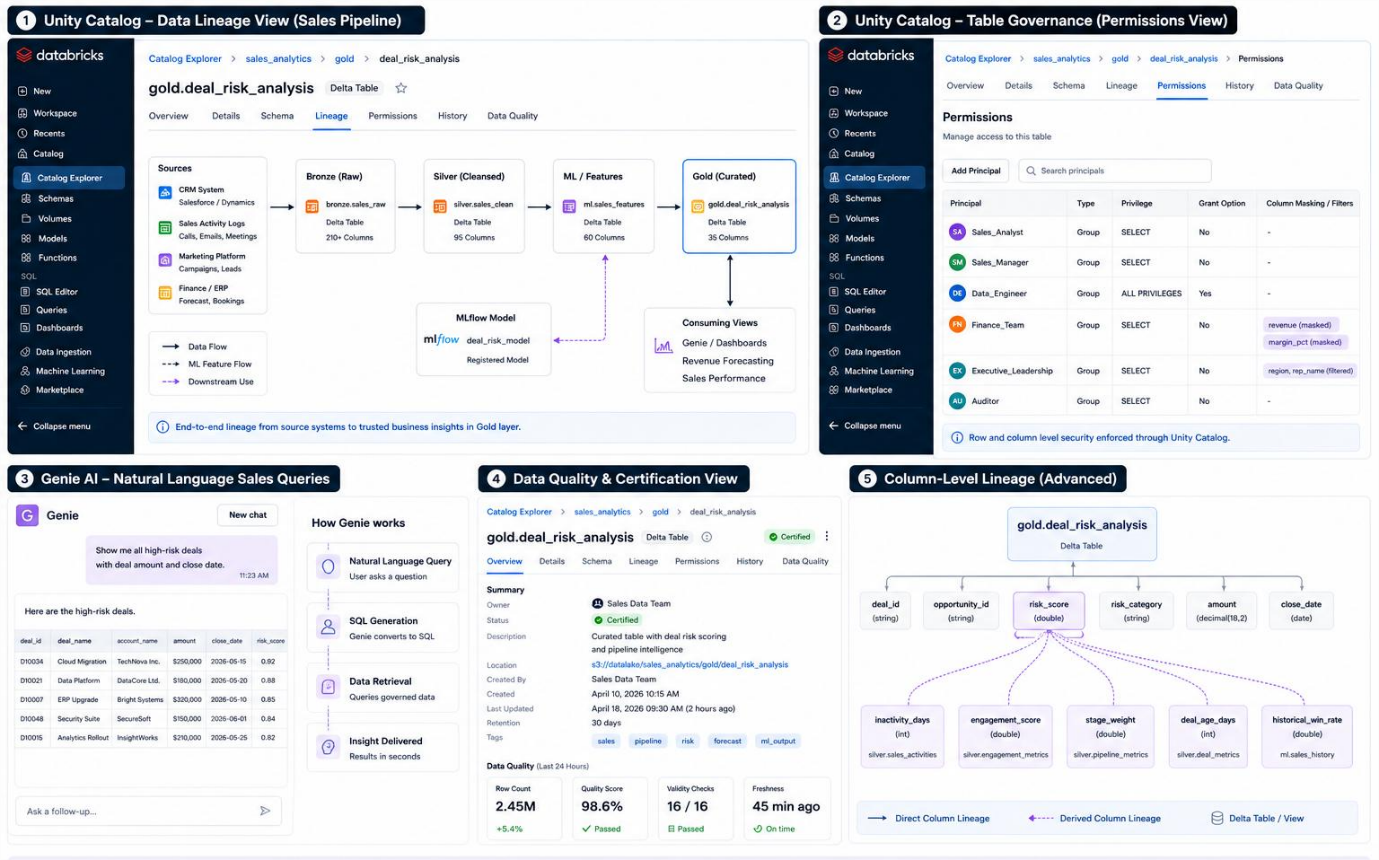This screenshot has height=860, width=1379.
Task: Click the Ask a follow-up input
Action: 148,811
